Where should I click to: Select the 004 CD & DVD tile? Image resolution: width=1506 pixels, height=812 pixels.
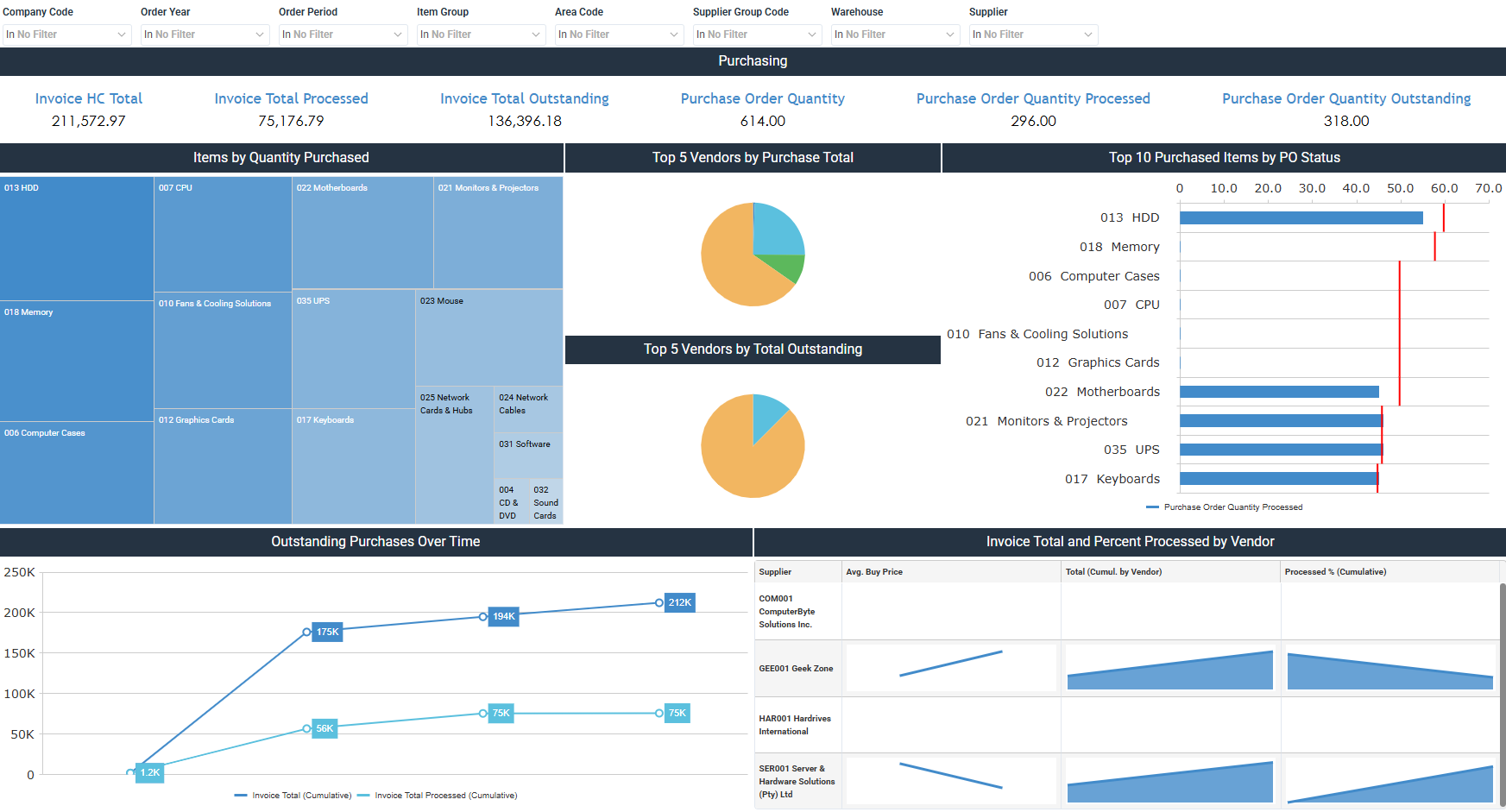pos(511,501)
